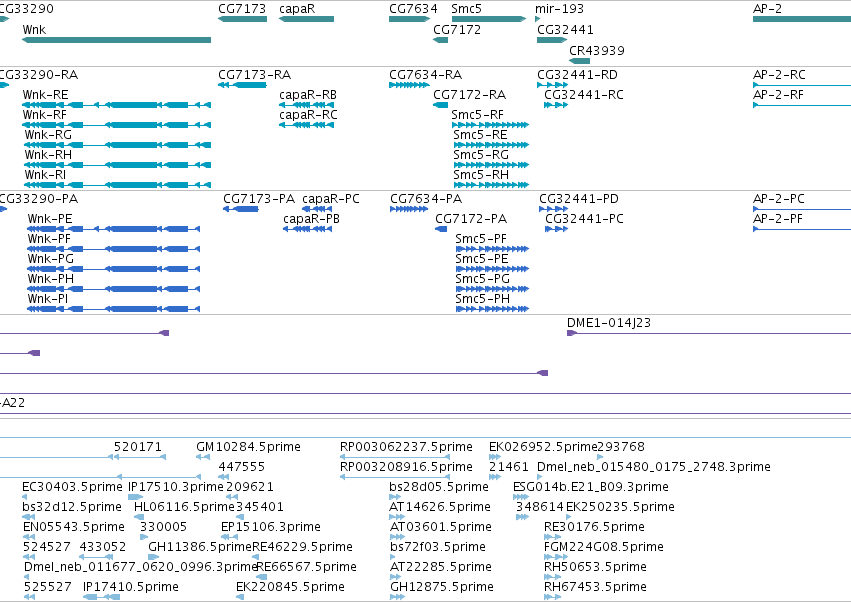Click transcript label capaR-RB
851x602 pixels.
tap(308, 95)
